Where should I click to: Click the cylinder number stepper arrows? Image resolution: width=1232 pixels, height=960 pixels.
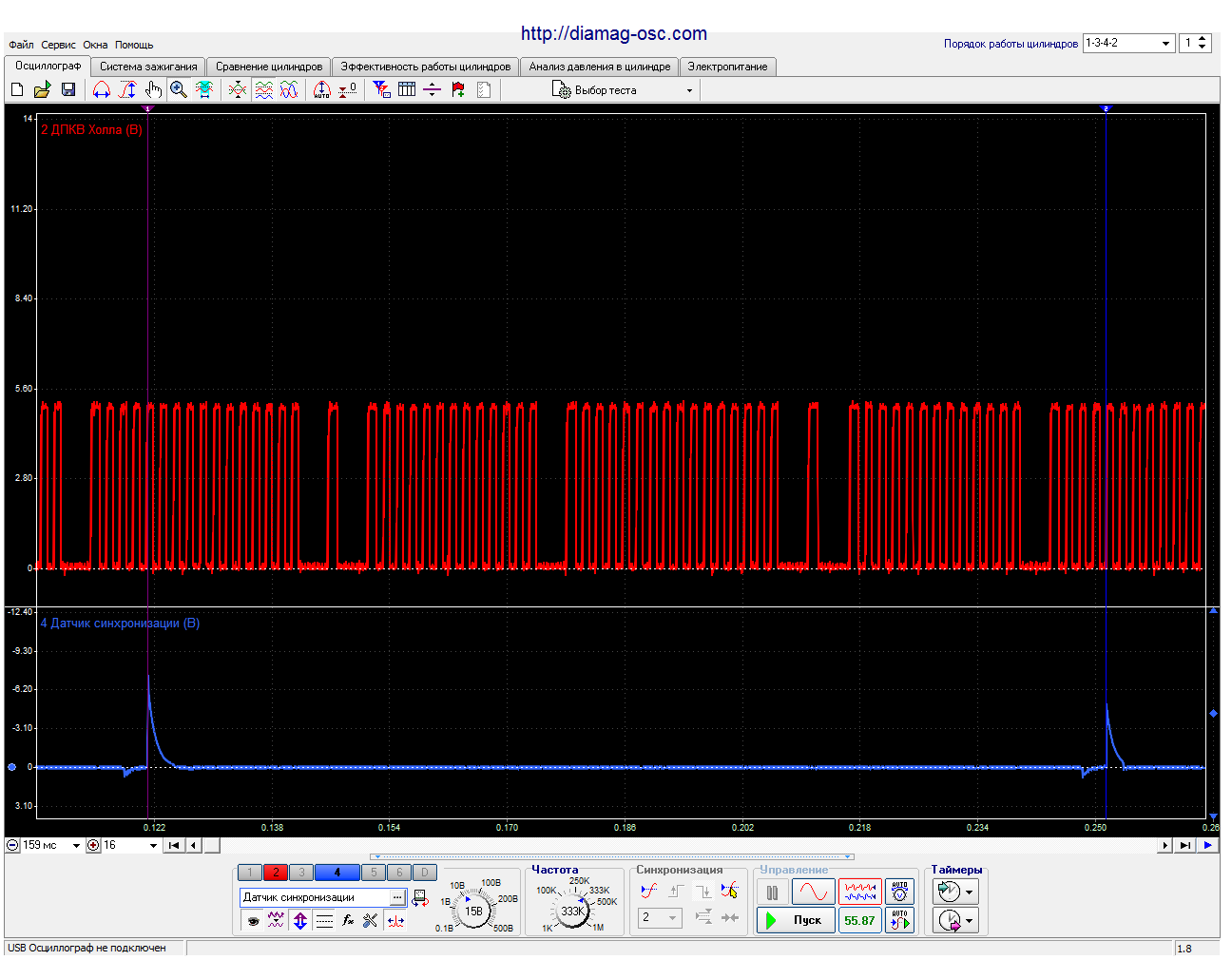click(1203, 43)
